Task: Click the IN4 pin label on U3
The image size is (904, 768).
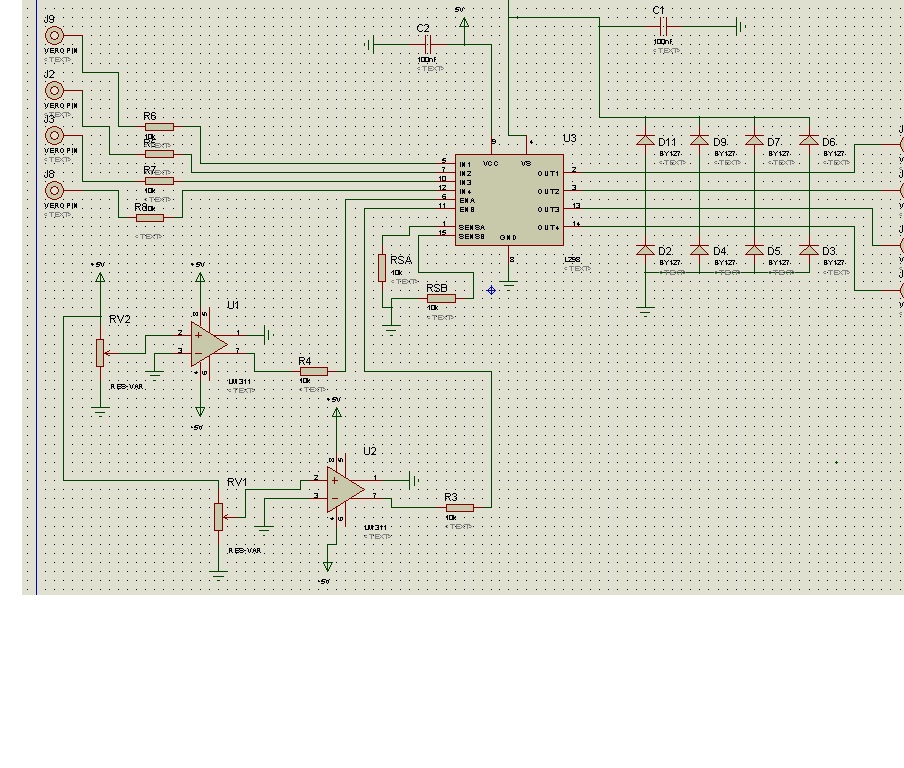Action: point(465,191)
